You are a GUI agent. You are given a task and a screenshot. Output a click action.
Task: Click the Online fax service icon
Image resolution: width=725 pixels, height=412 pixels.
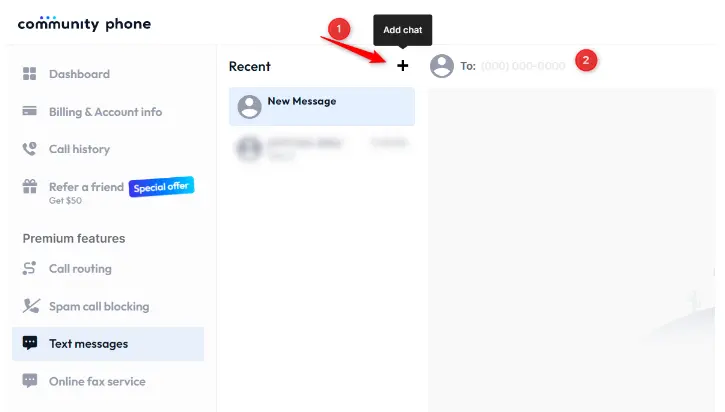pyautogui.click(x=30, y=381)
